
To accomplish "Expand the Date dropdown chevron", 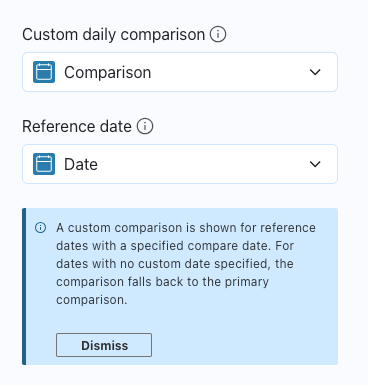I will coord(315,164).
